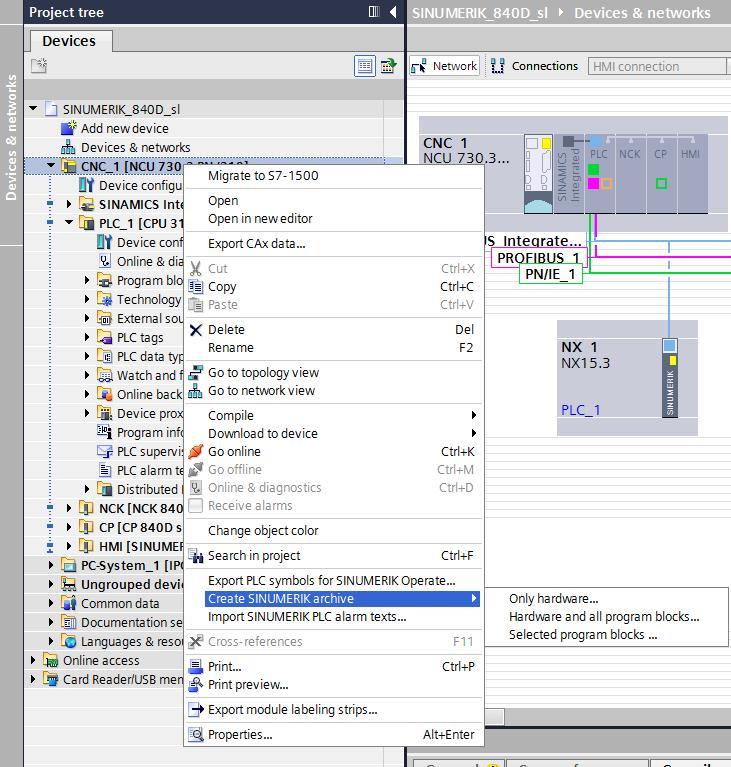Click the PLC alarm text lists icon

[104, 470]
